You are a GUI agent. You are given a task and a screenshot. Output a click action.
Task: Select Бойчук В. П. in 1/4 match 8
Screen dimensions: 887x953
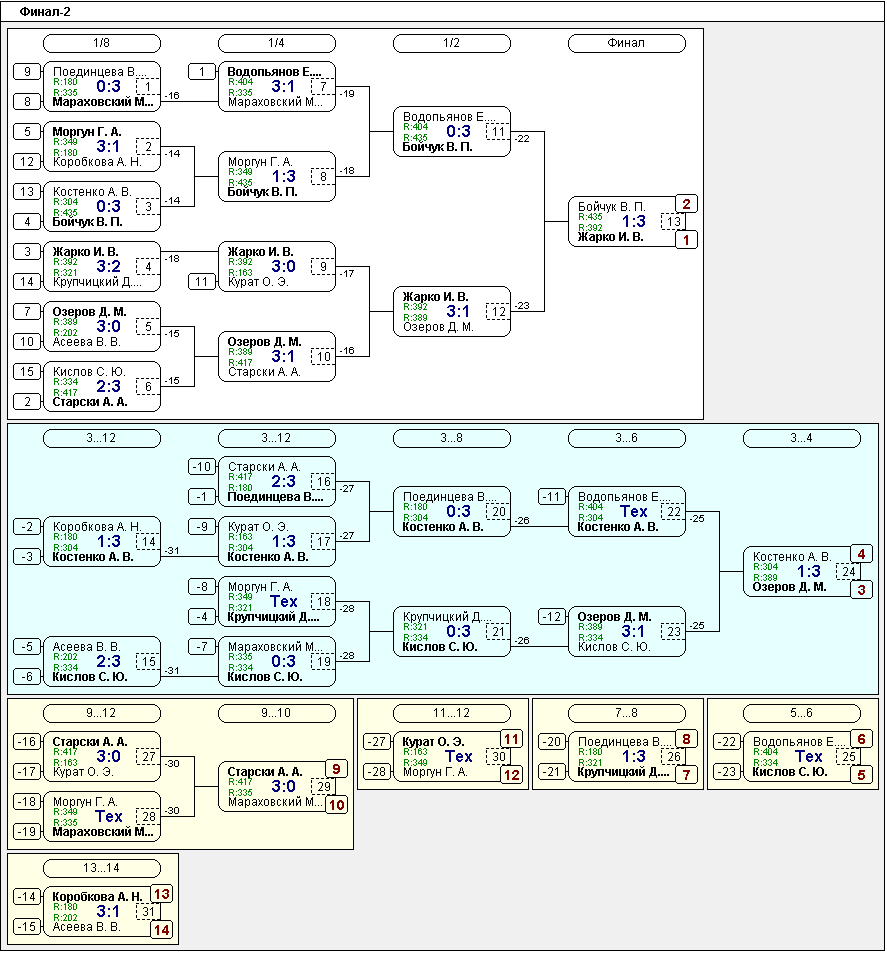[262, 192]
